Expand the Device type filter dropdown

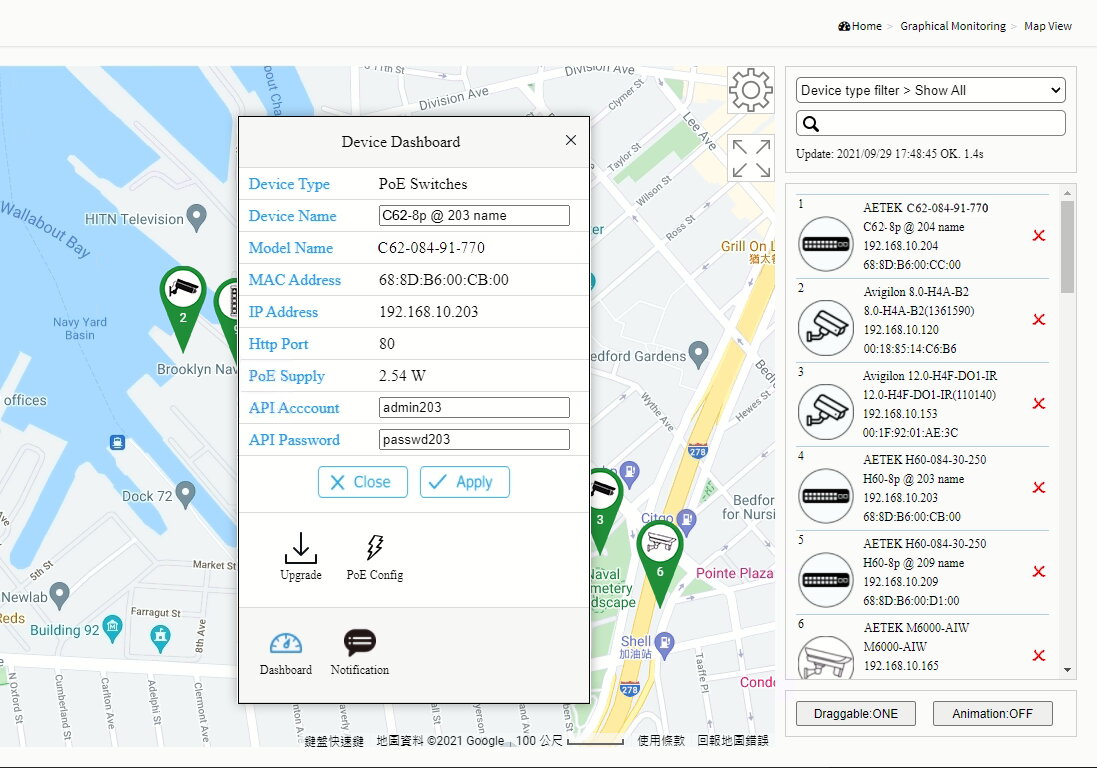pyautogui.click(x=930, y=90)
